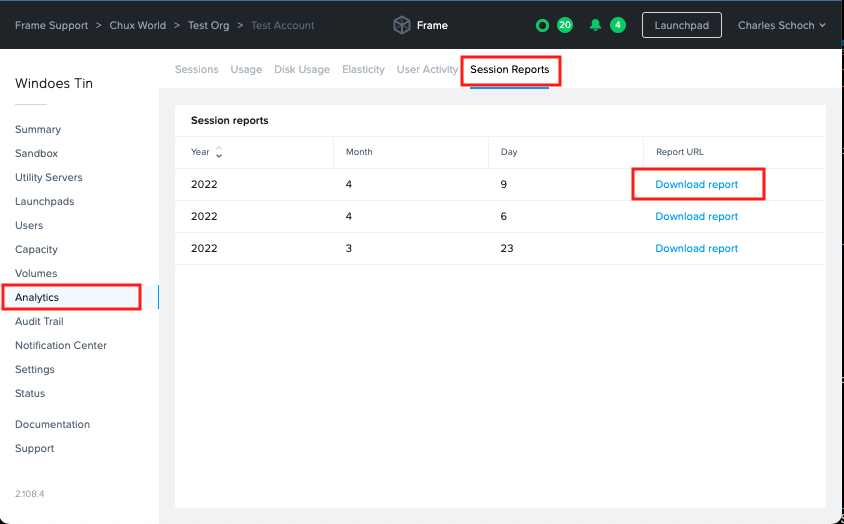Screen dimensions: 844x524
Task: Open the notifications bell icon
Action: pos(595,25)
